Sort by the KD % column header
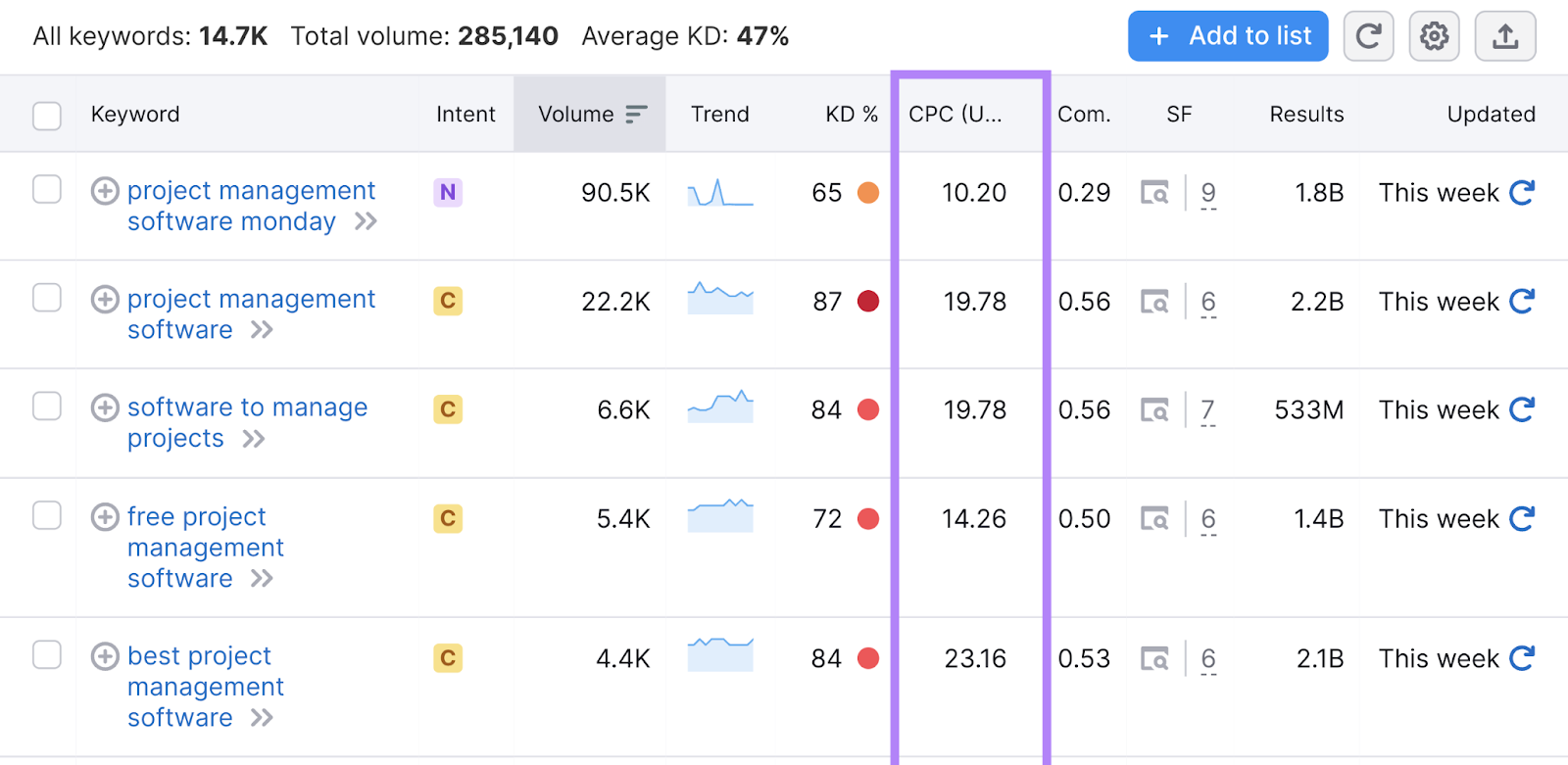This screenshot has width=1568, height=765. pos(851,115)
